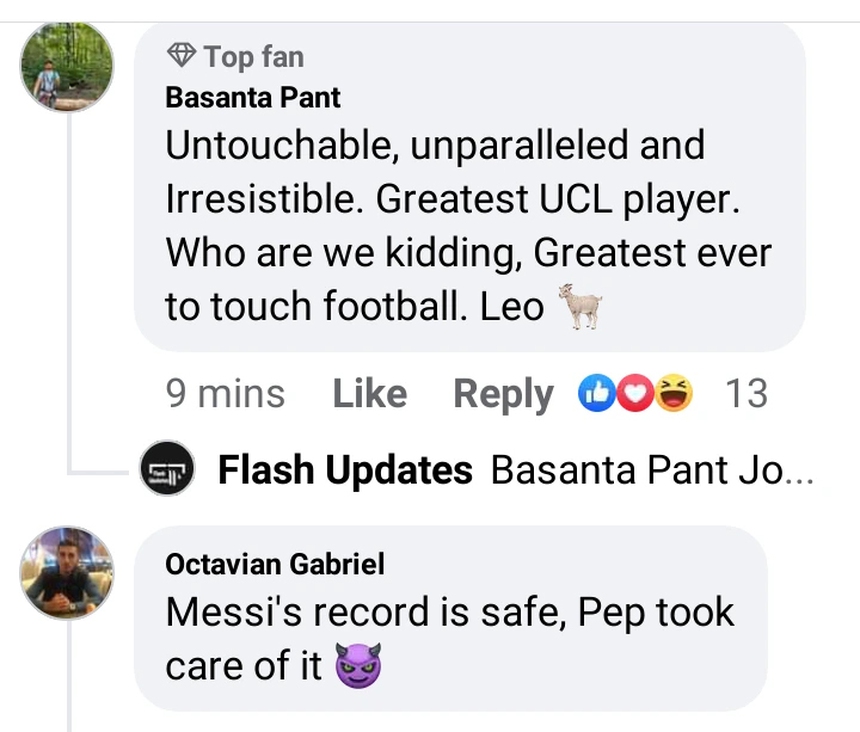Open Octavian Gabriel's profile picture
The image size is (860, 732).
pyautogui.click(x=67, y=574)
